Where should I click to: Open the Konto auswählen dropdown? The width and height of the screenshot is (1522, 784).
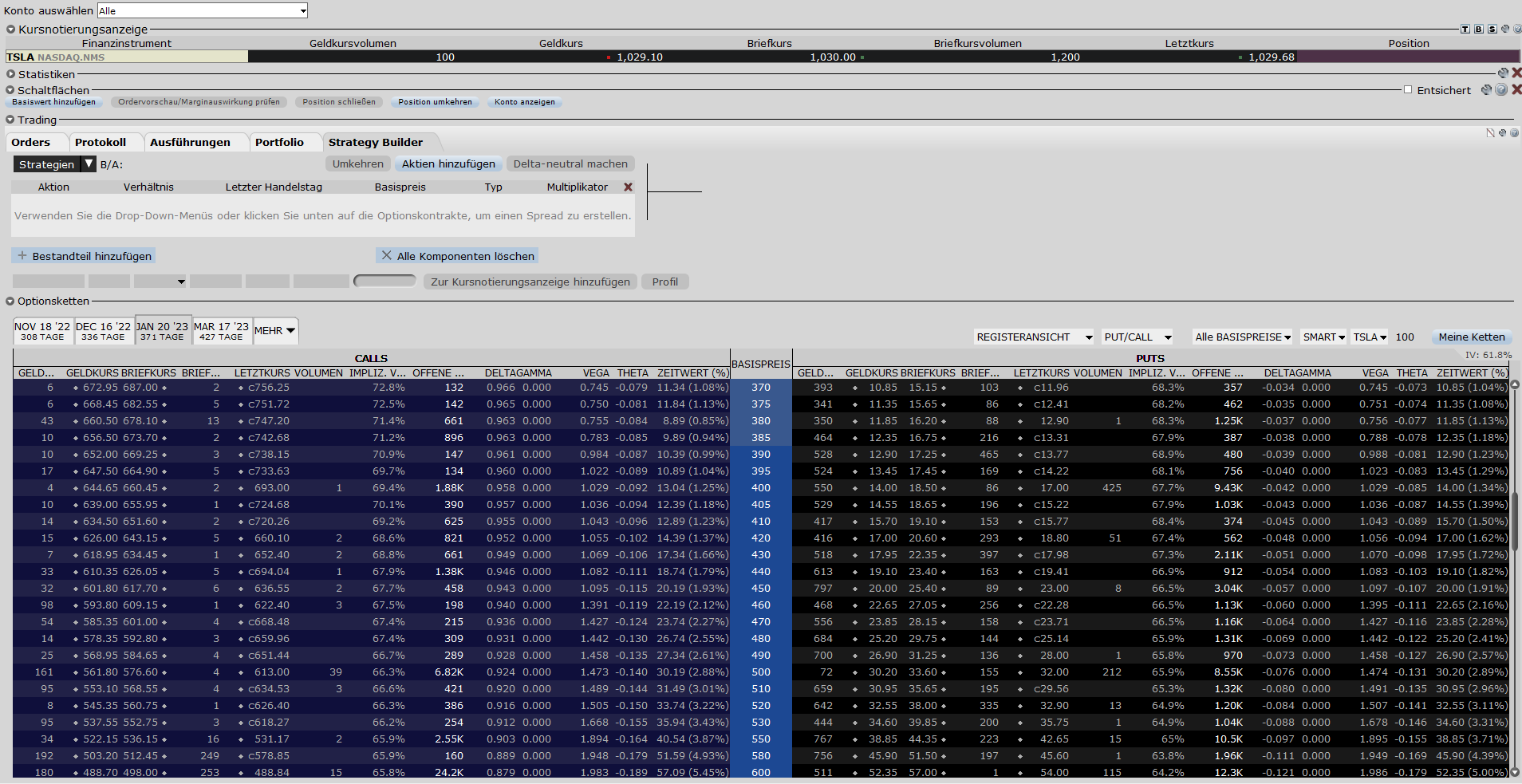(x=203, y=10)
